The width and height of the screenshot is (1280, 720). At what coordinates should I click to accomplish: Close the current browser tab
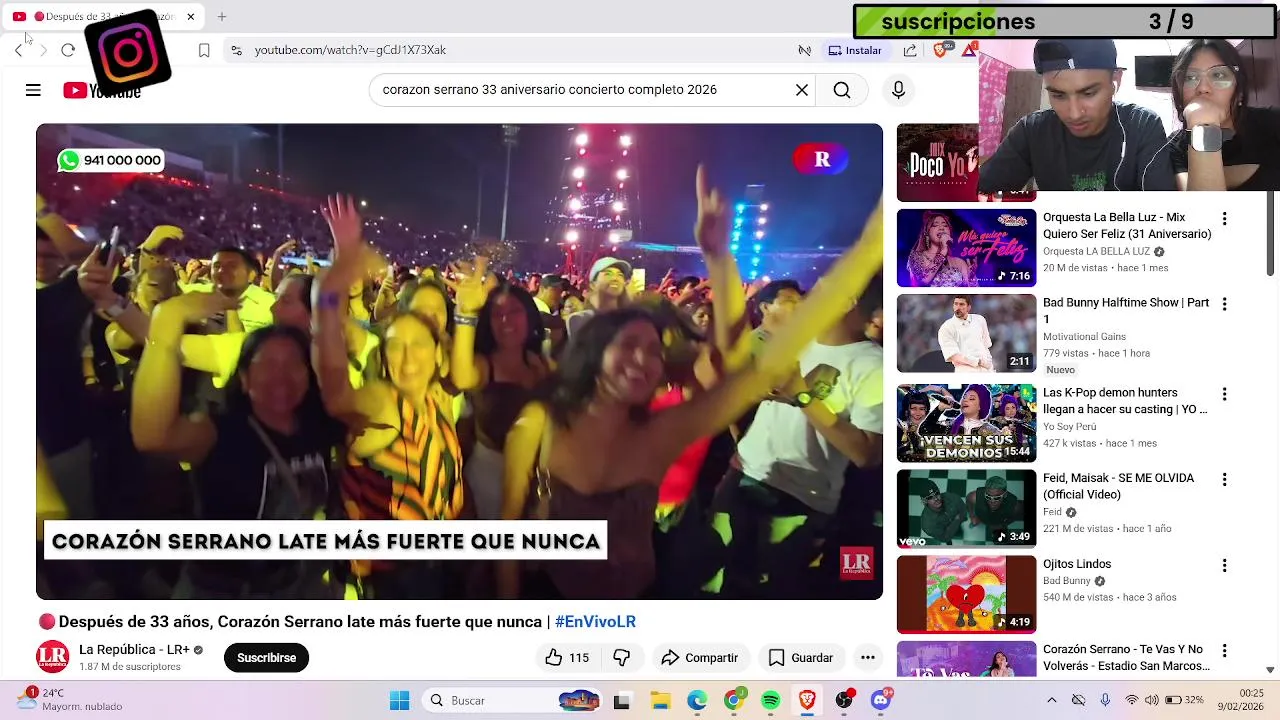(190, 17)
